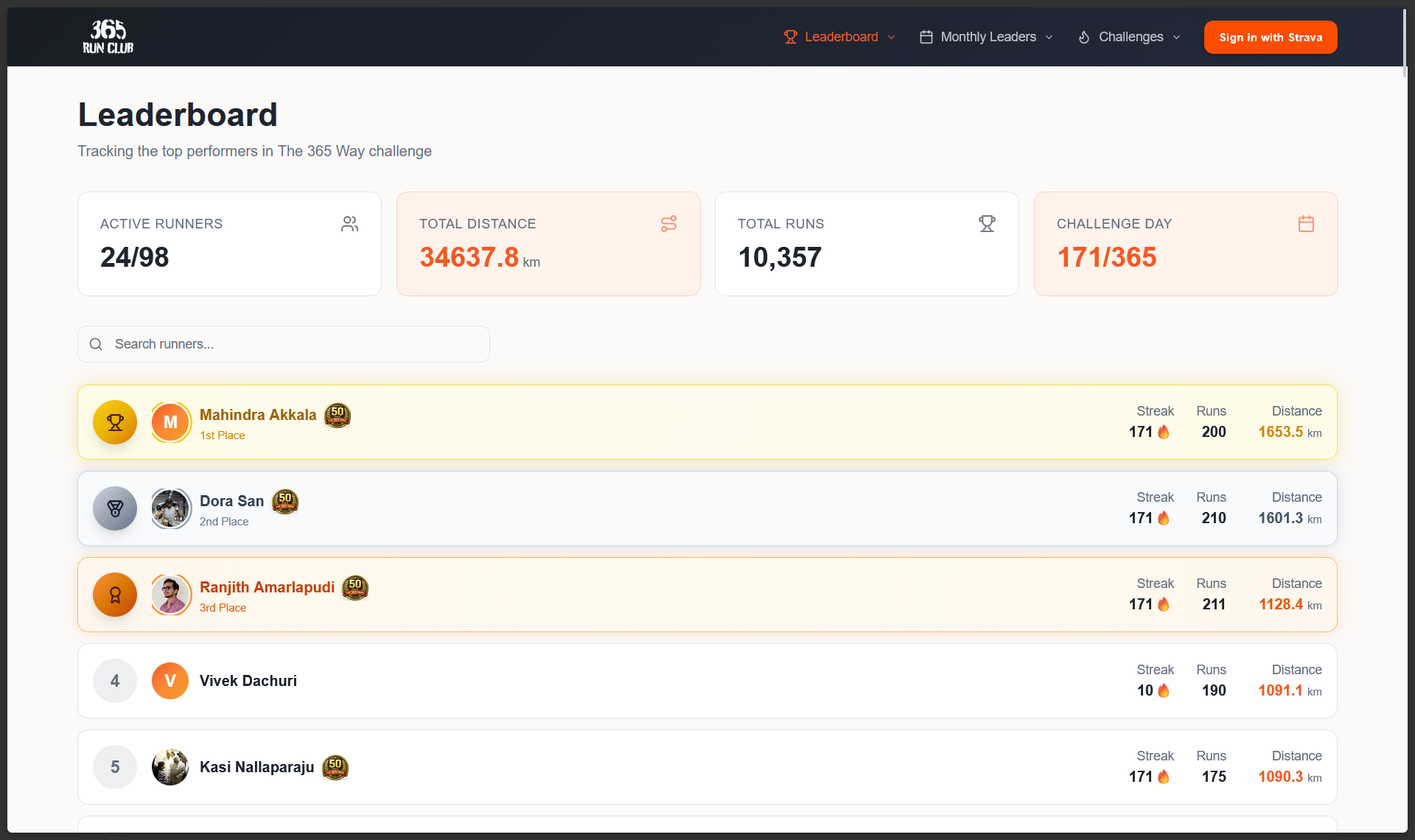This screenshot has width=1415, height=840.
Task: Click the calendar icon in Challenge Day card
Action: [x=1306, y=224]
